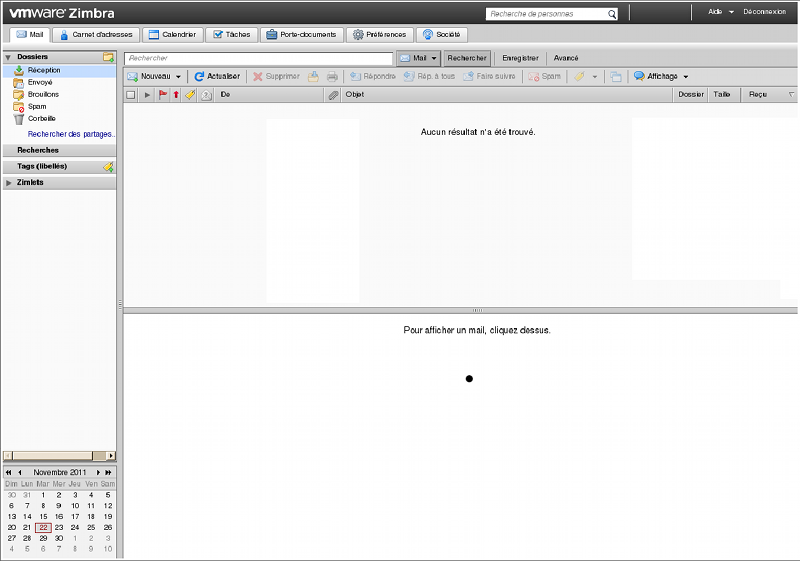Open the tag toolbar dropdown arrow
Viewport: 800px width, 561px height.
click(x=594, y=77)
